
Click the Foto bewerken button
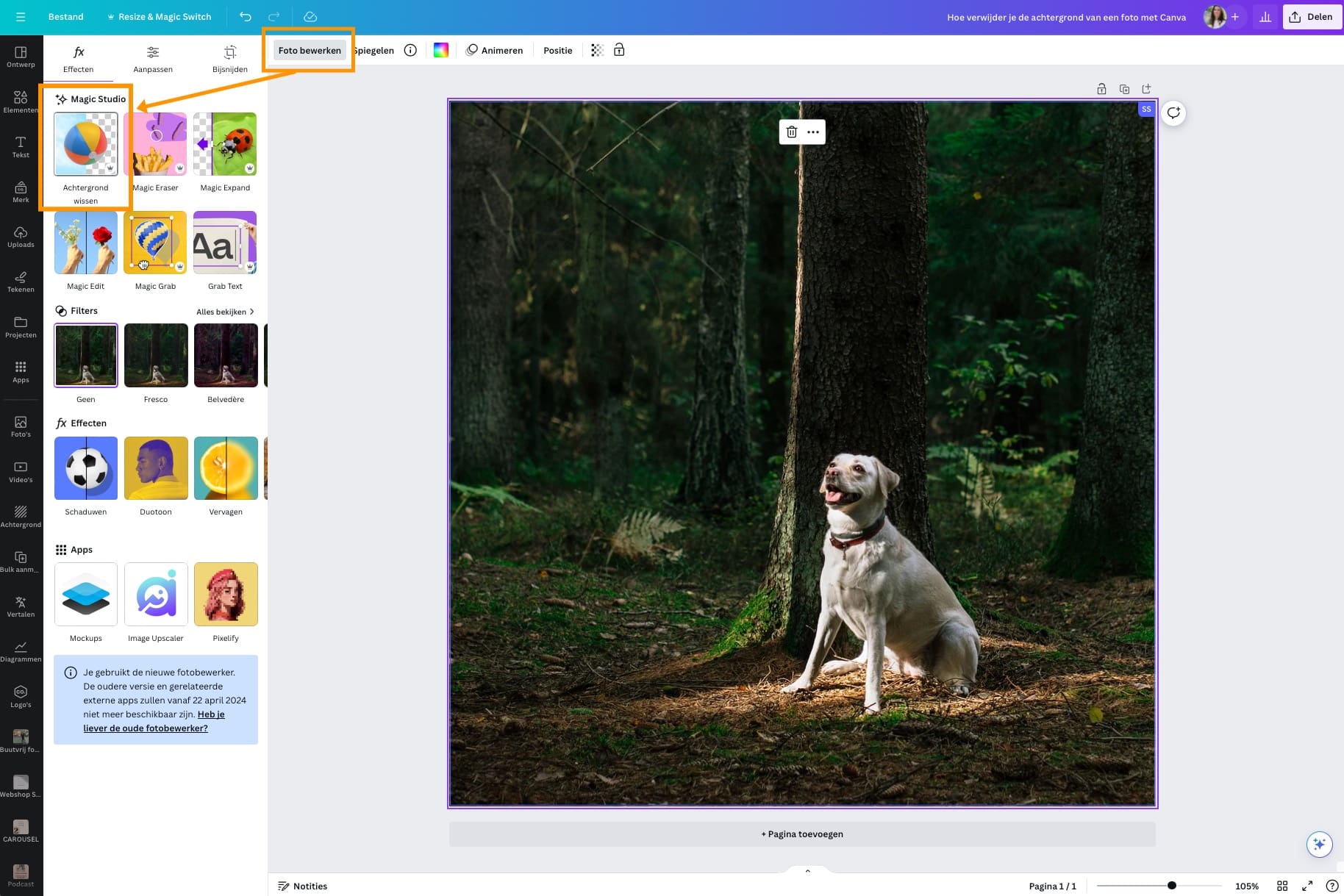(x=310, y=50)
